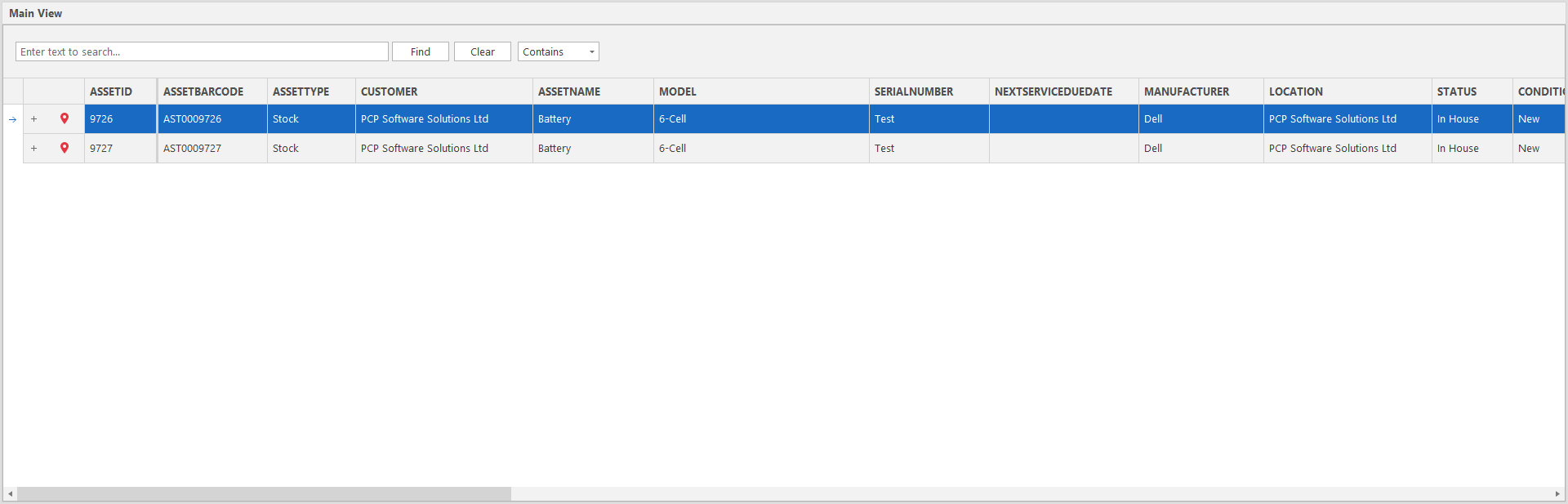Click the Stock asset type in row 9726
This screenshot has width=1568, height=504.
[311, 118]
